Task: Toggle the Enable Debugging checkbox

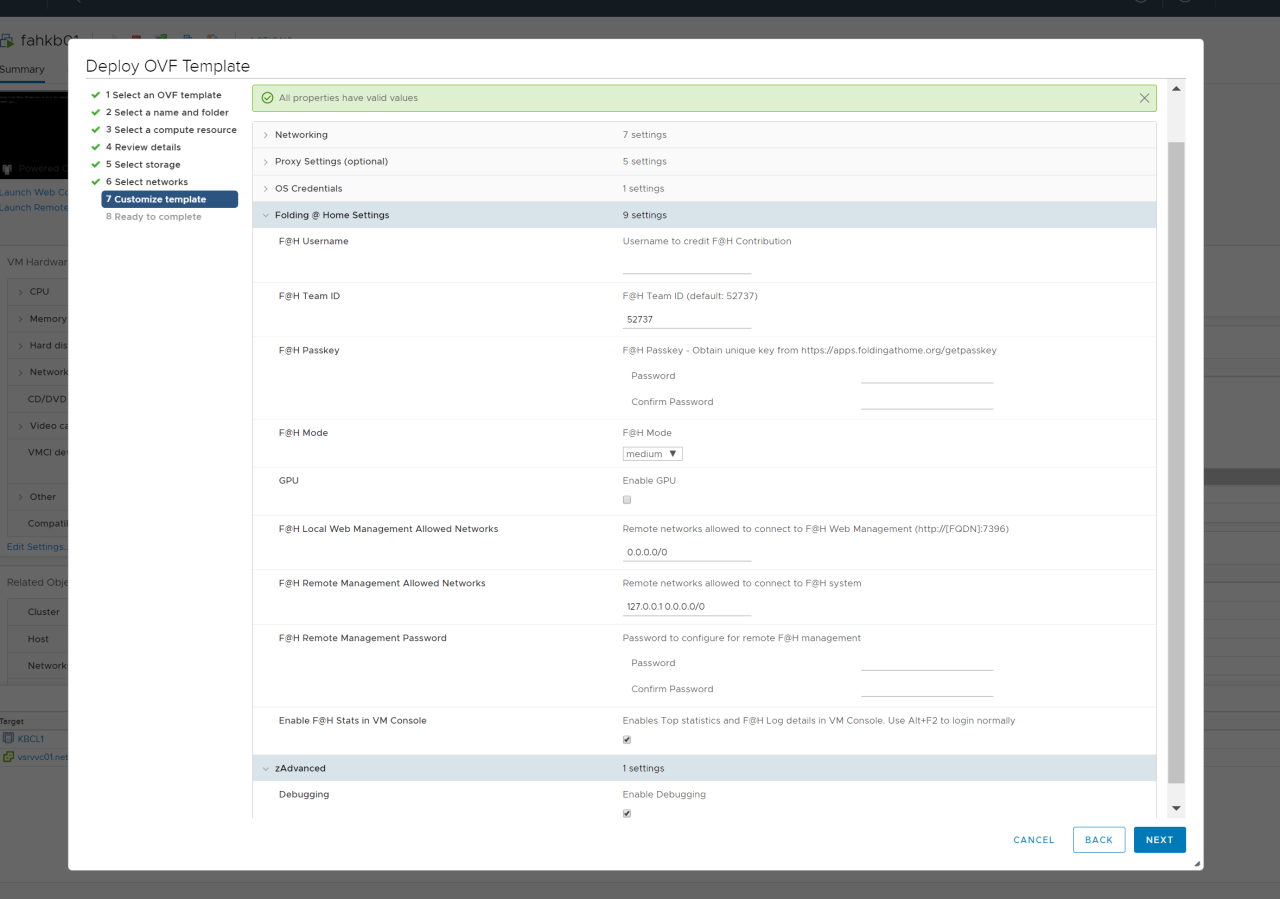Action: point(627,814)
